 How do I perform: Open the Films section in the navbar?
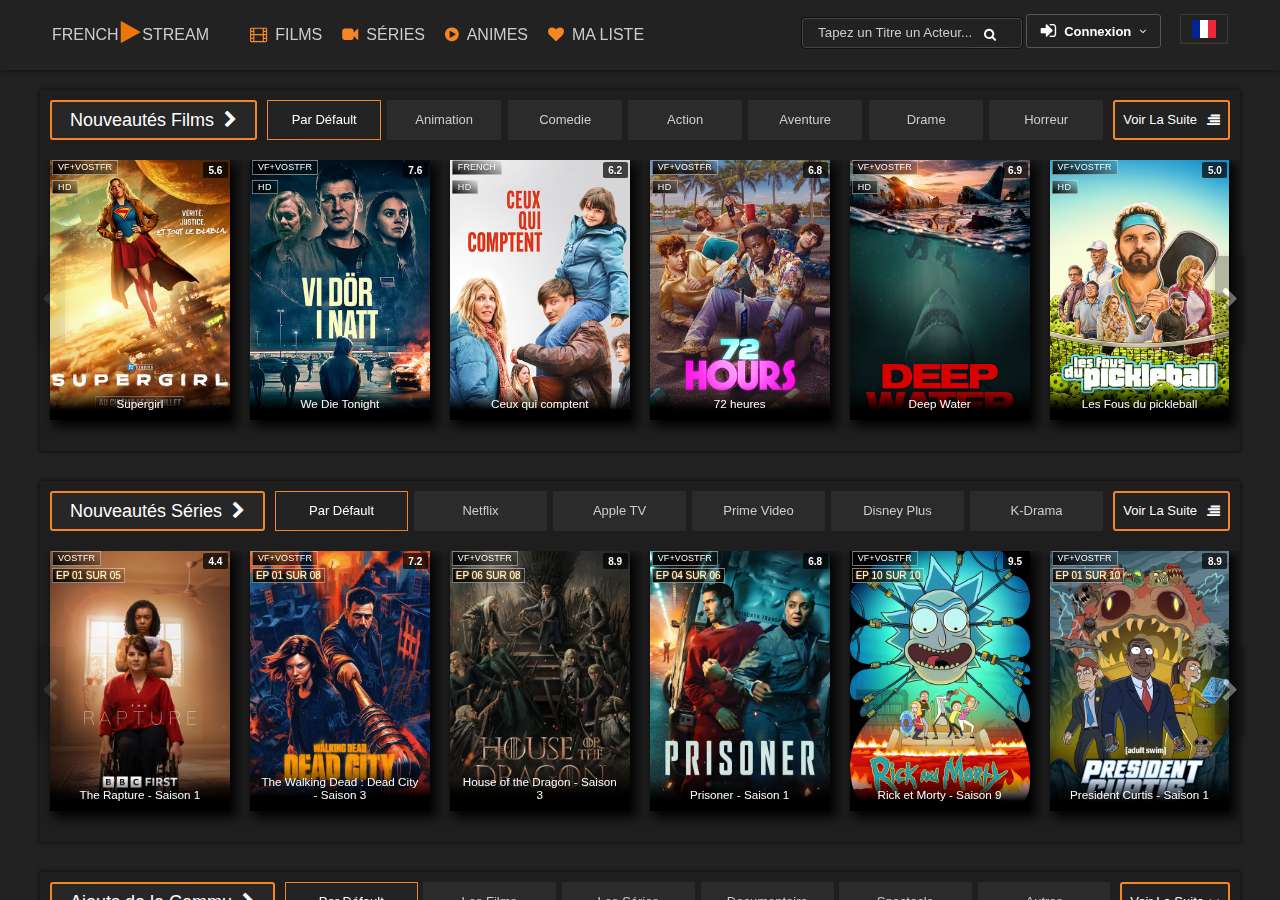point(286,35)
